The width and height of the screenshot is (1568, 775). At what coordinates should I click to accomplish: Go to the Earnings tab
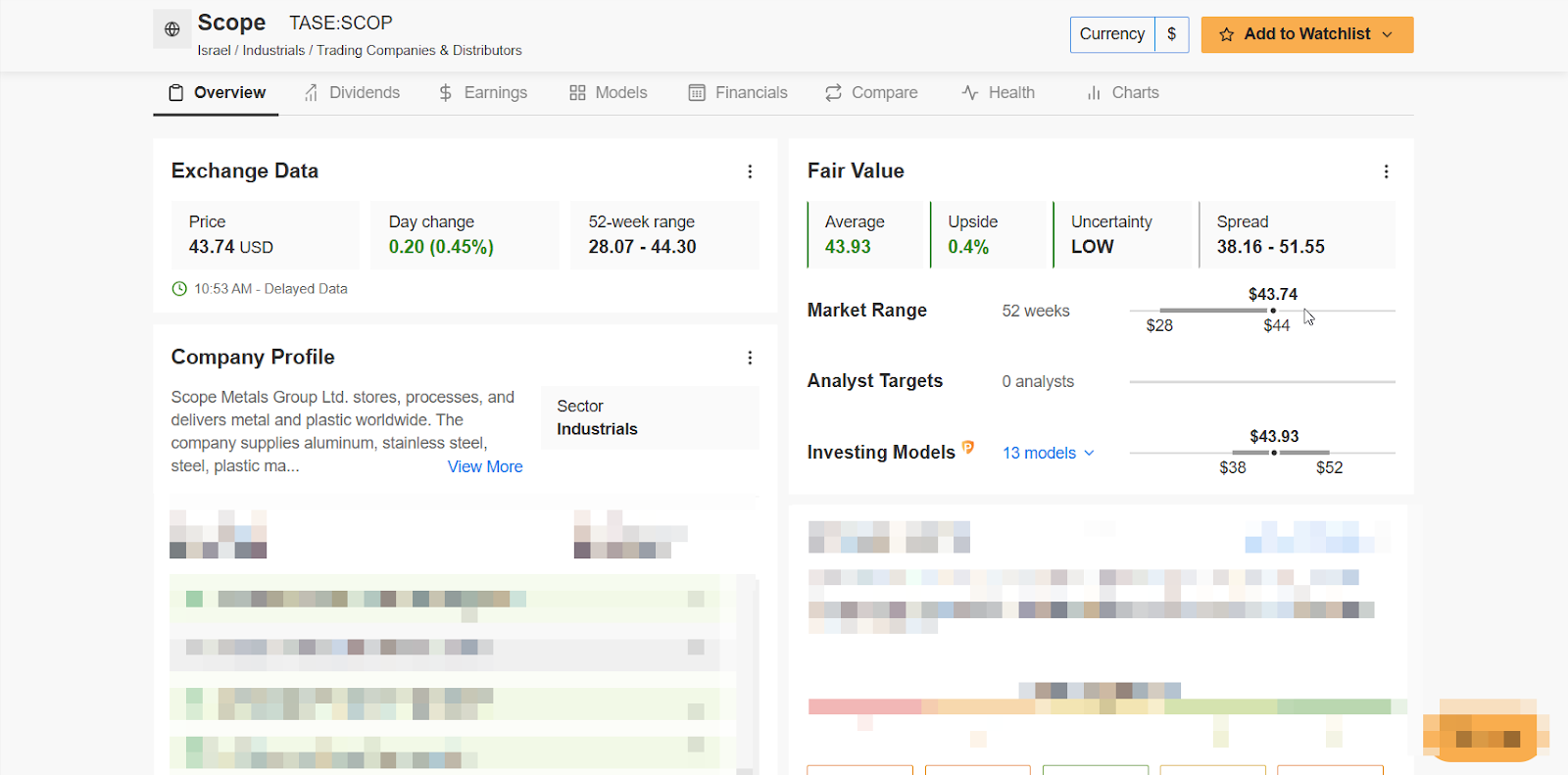coord(482,93)
